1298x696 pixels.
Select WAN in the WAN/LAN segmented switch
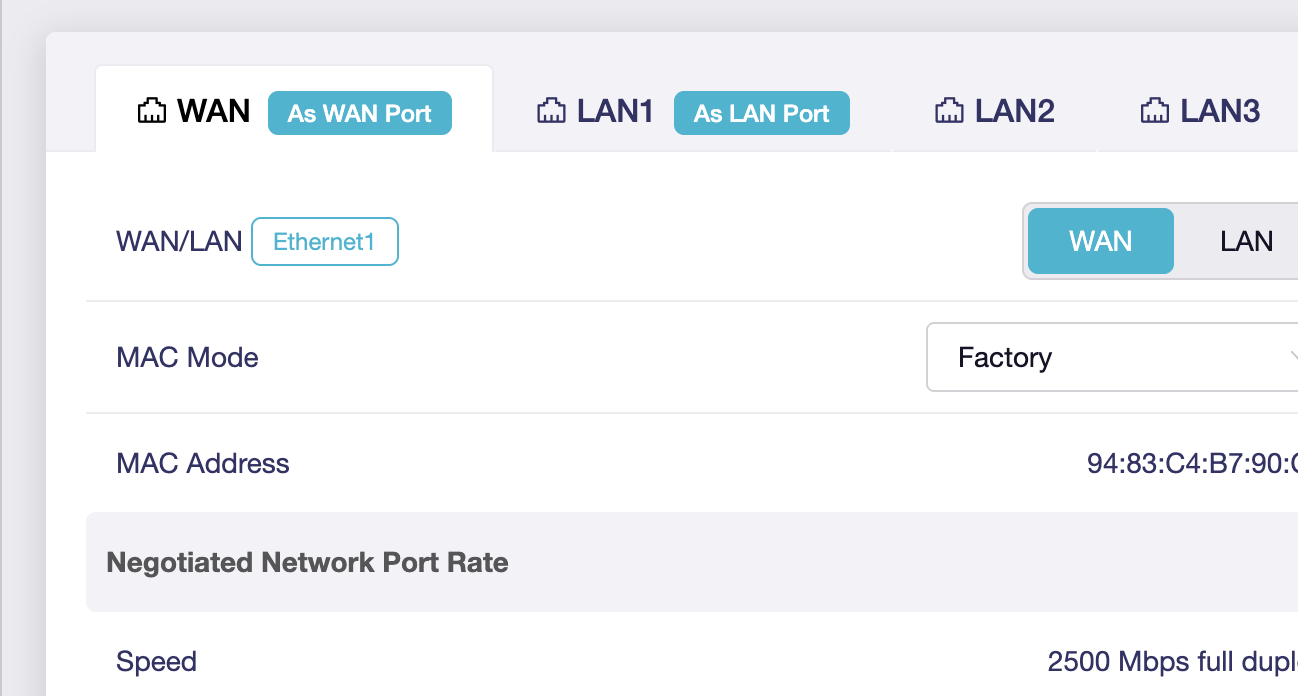coord(1100,241)
